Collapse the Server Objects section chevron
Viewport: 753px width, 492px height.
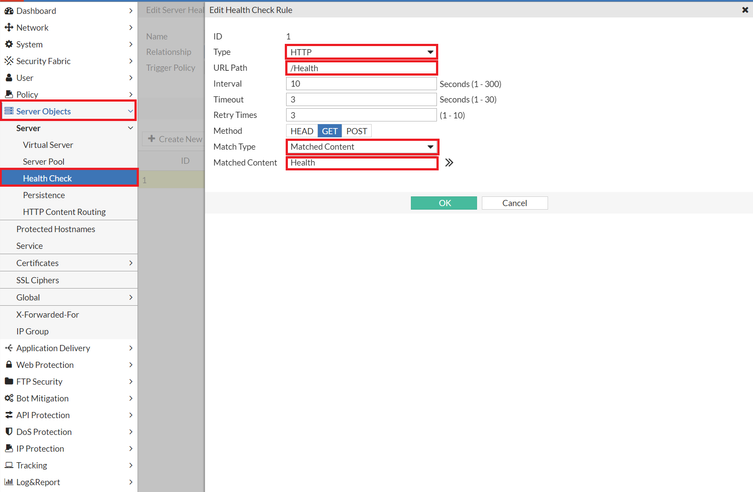pyautogui.click(x=130, y=111)
